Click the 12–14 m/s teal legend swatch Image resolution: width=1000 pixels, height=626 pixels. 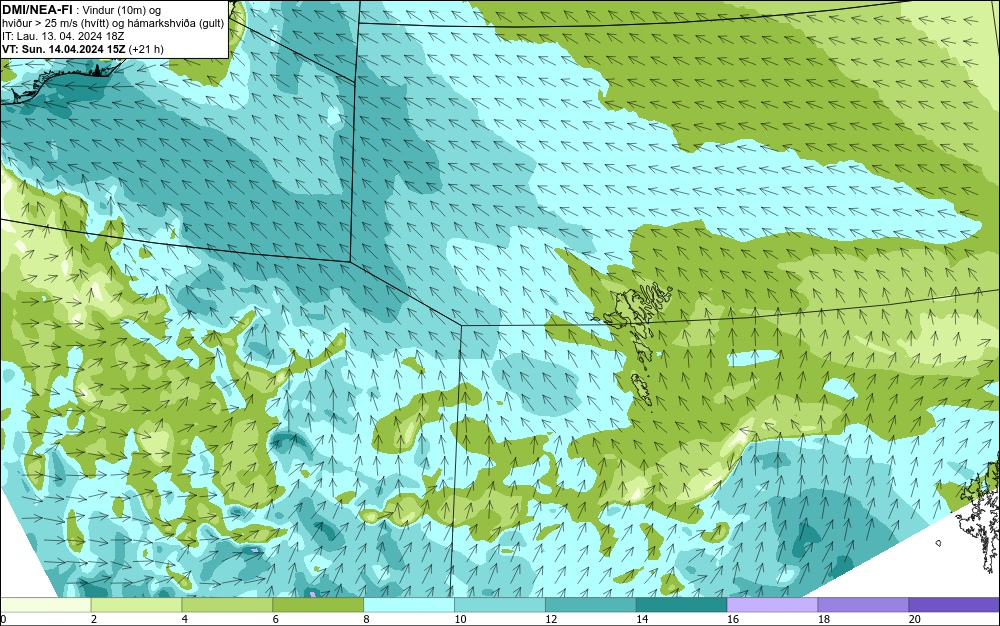tap(591, 604)
